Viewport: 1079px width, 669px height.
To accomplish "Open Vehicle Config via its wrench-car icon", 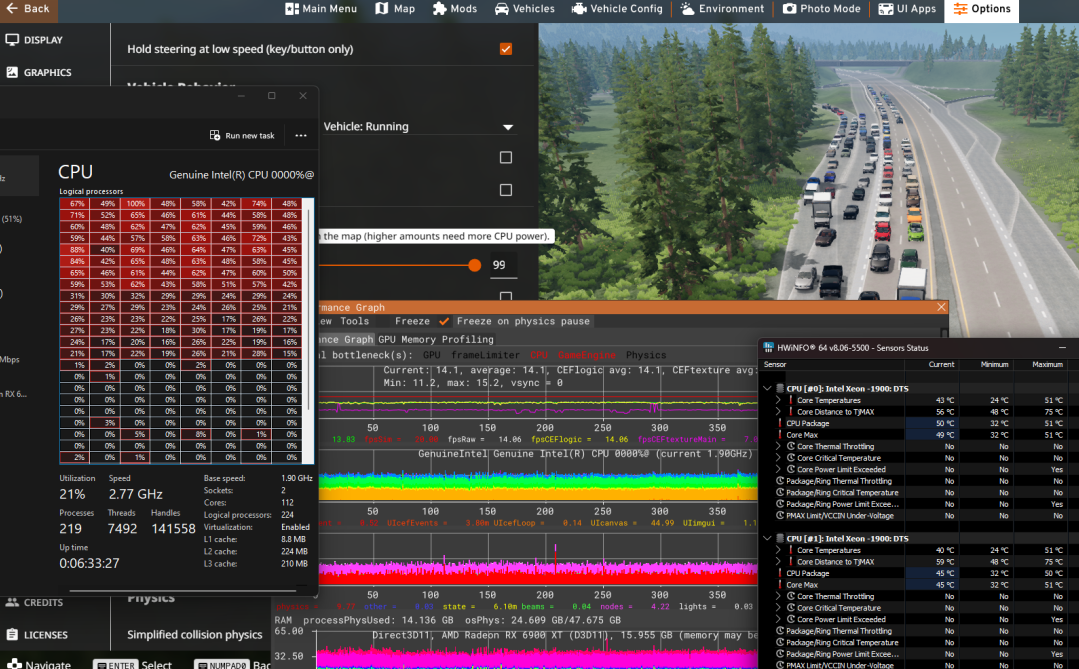I will pos(579,9).
